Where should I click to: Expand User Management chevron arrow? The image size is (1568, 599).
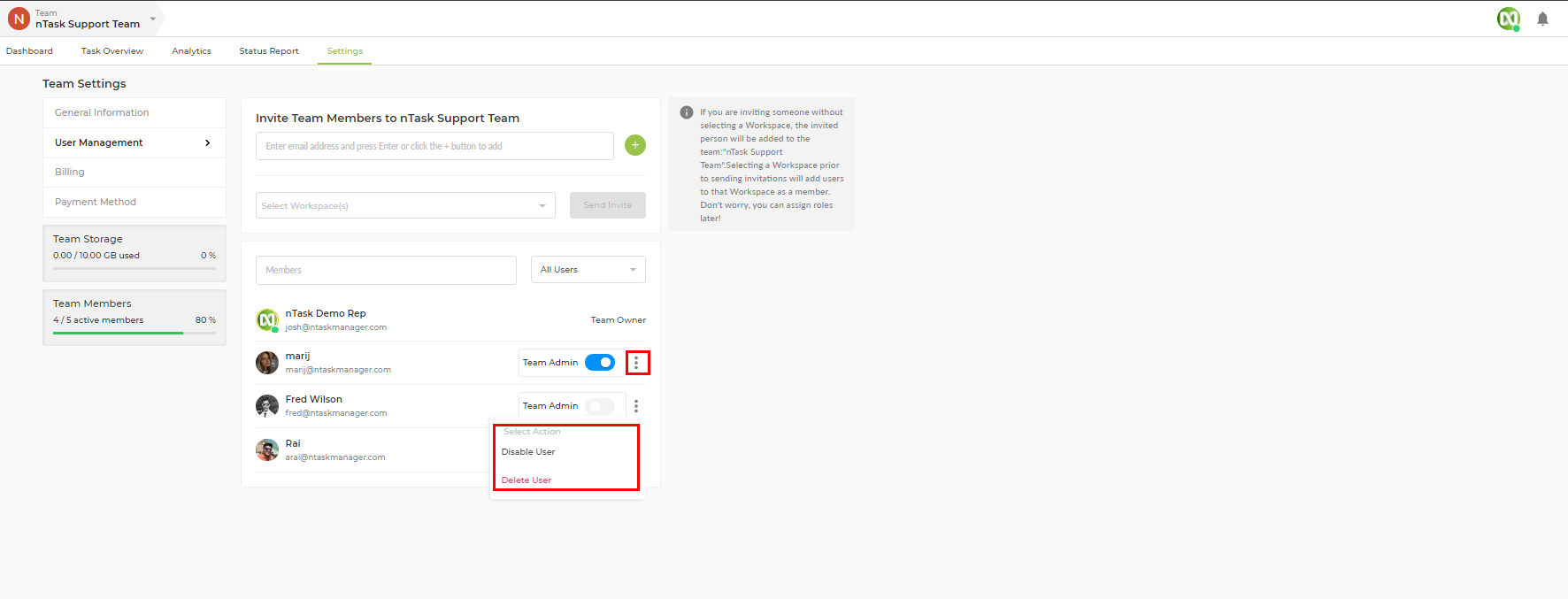coord(208,142)
